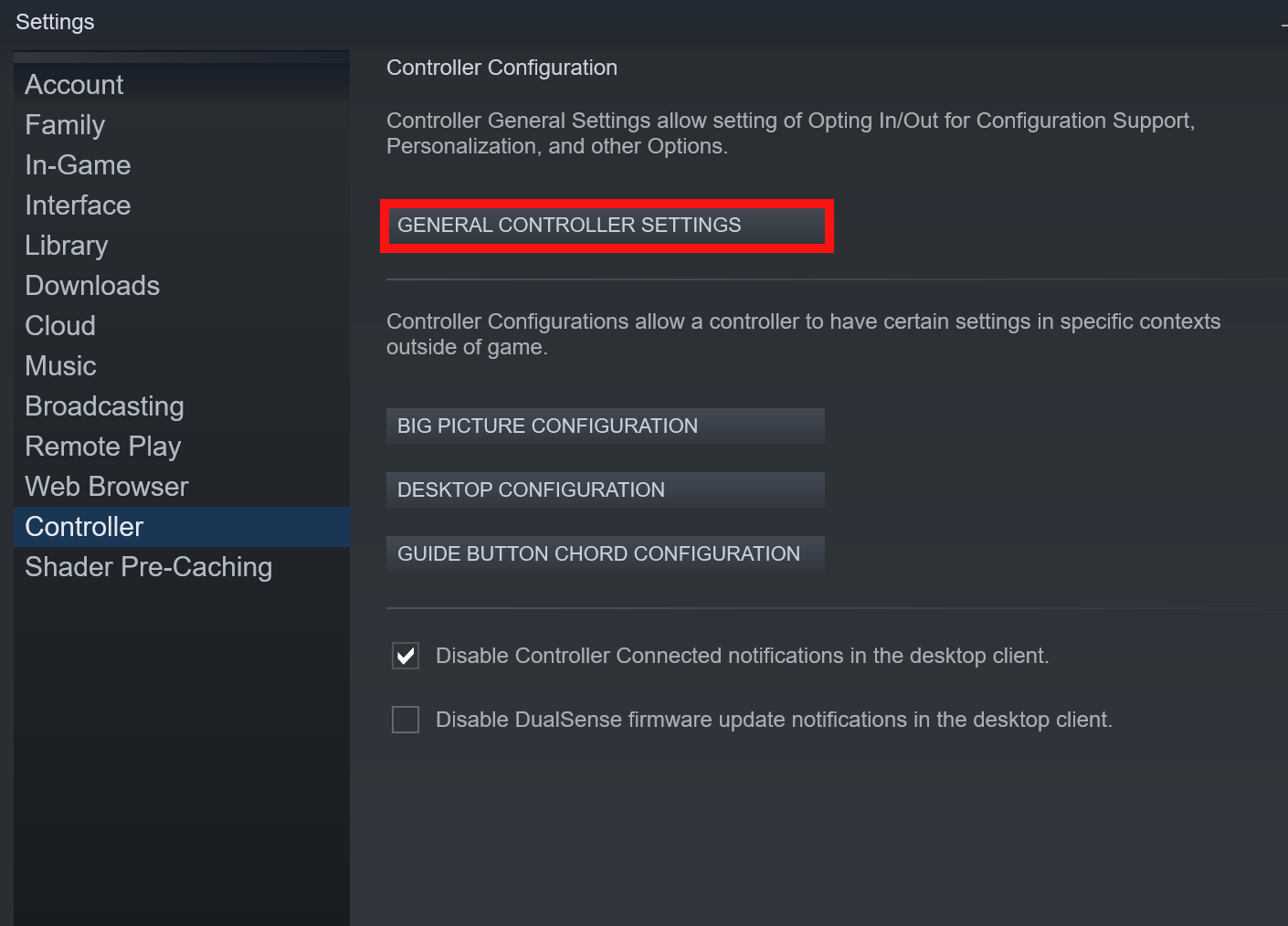Select Library settings category
This screenshot has width=1288, height=926.
click(x=67, y=246)
